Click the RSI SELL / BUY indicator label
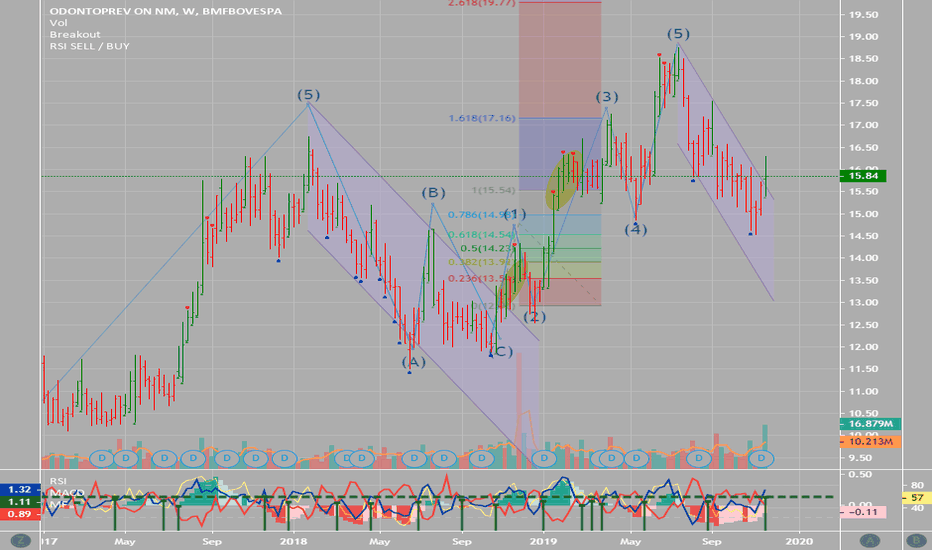 (90, 46)
